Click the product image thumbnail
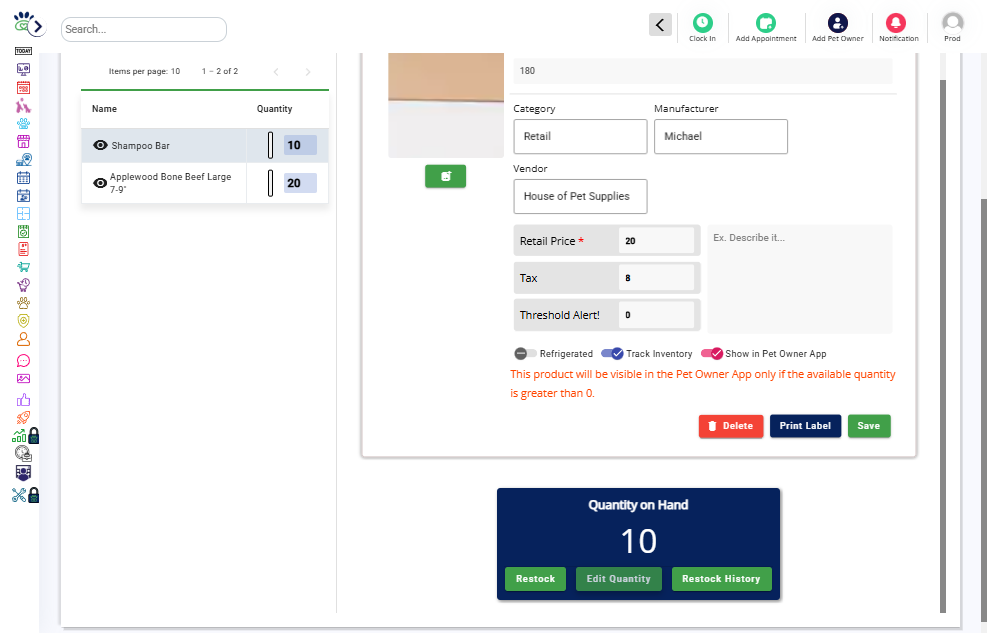The image size is (987, 633). click(x=446, y=105)
